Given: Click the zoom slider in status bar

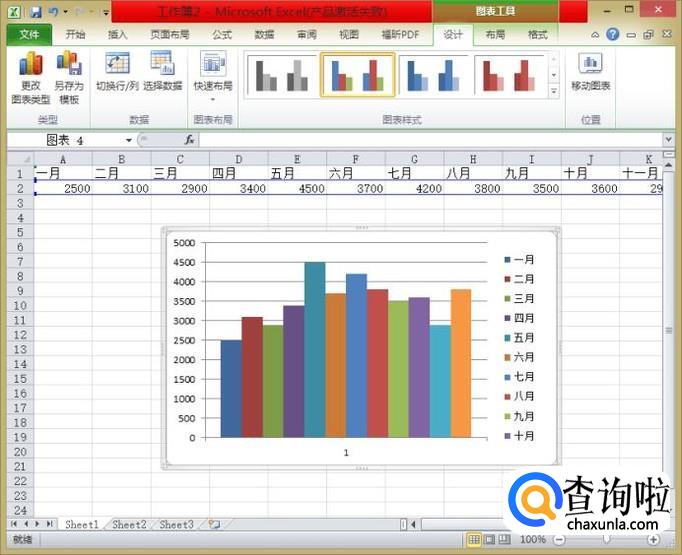Looking at the screenshot, I should click(x=606, y=540).
